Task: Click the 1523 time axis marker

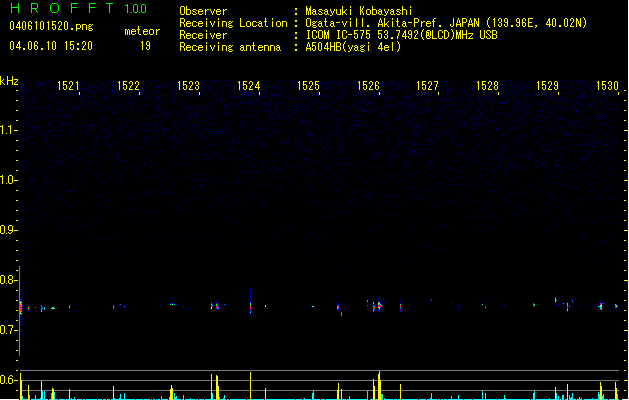Action: 188,86
